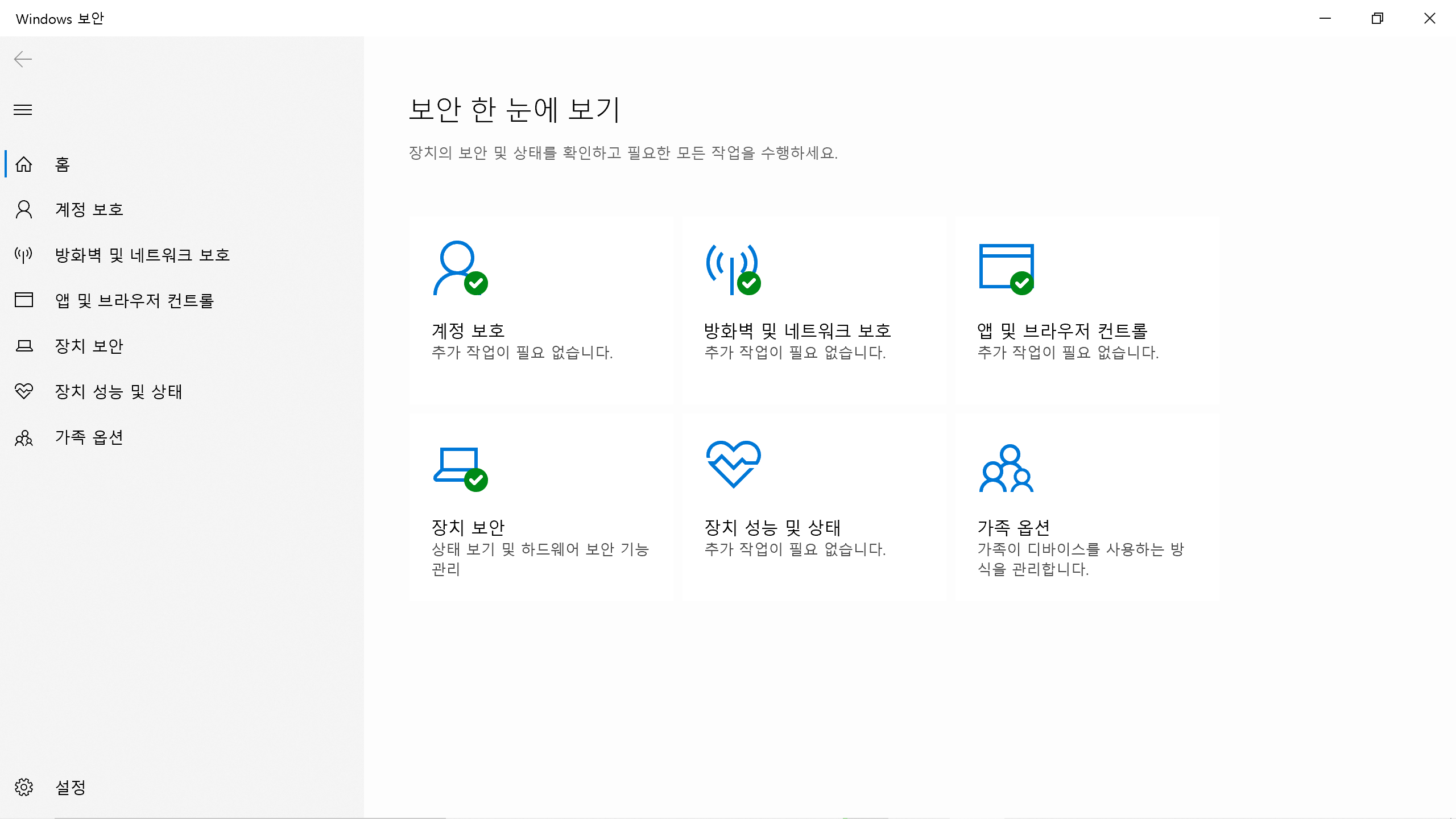Click the device security laptop icon in sidebar
The width and height of the screenshot is (1456, 819).
coord(24,346)
